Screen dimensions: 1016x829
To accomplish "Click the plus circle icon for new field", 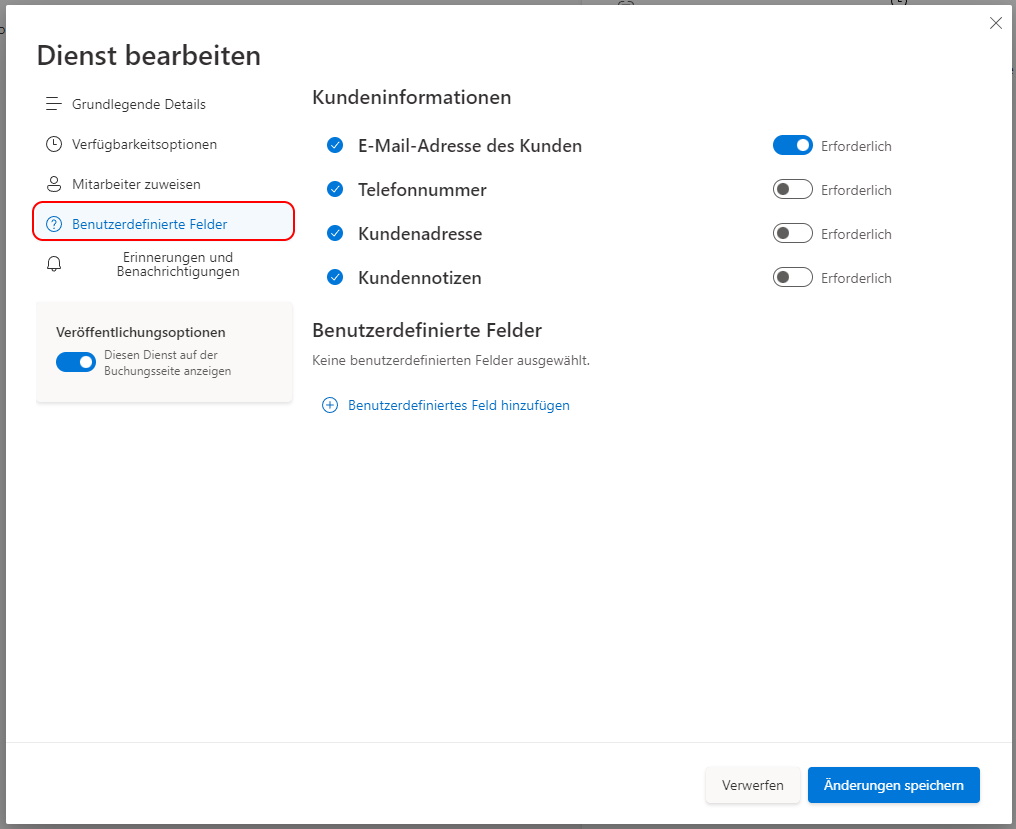I will (330, 405).
